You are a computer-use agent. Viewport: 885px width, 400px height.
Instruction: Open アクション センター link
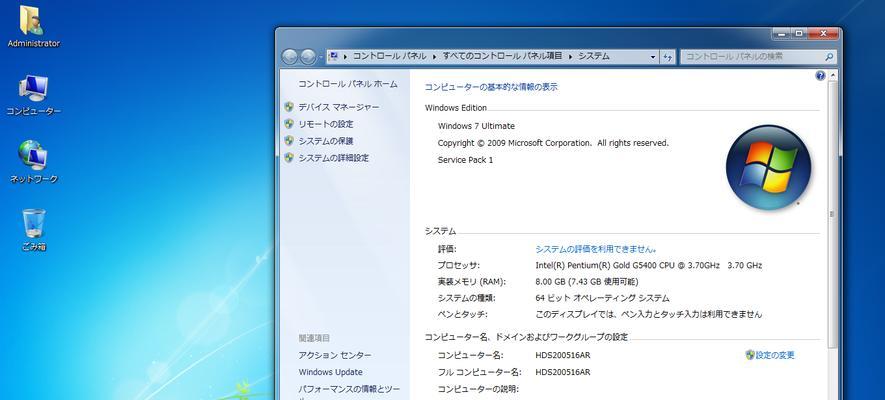pos(335,355)
